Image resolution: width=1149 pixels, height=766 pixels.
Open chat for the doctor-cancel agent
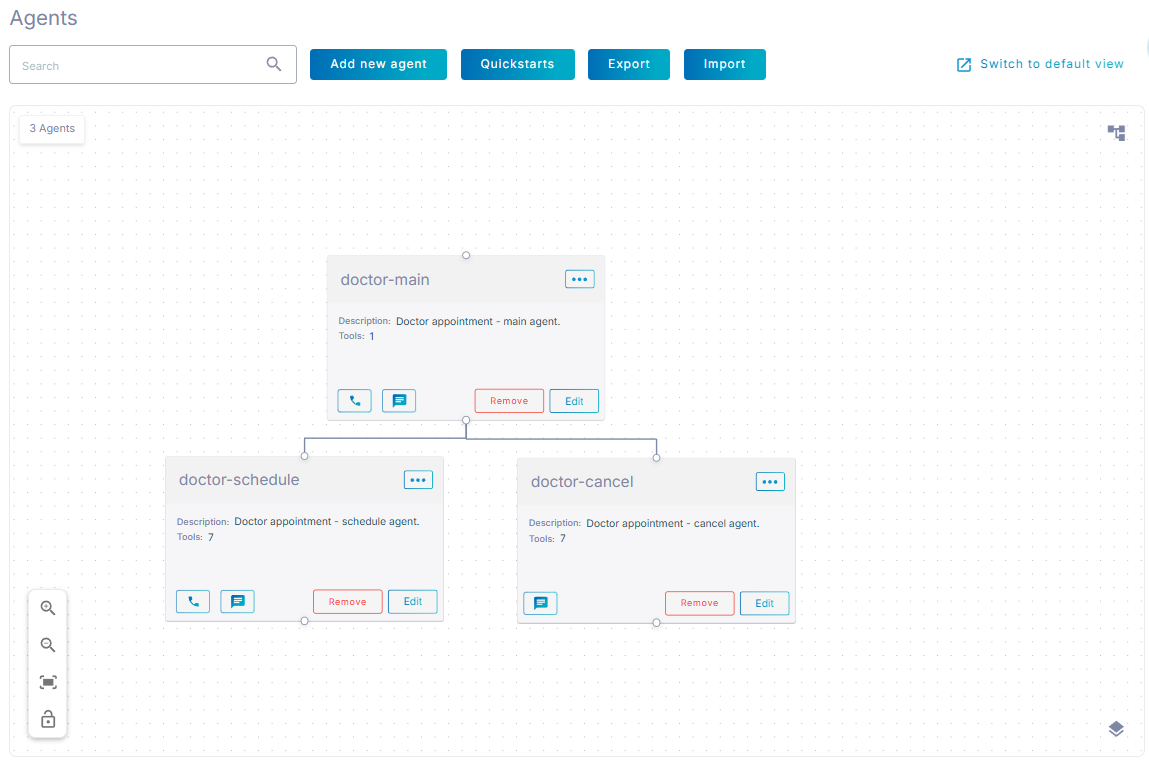540,603
